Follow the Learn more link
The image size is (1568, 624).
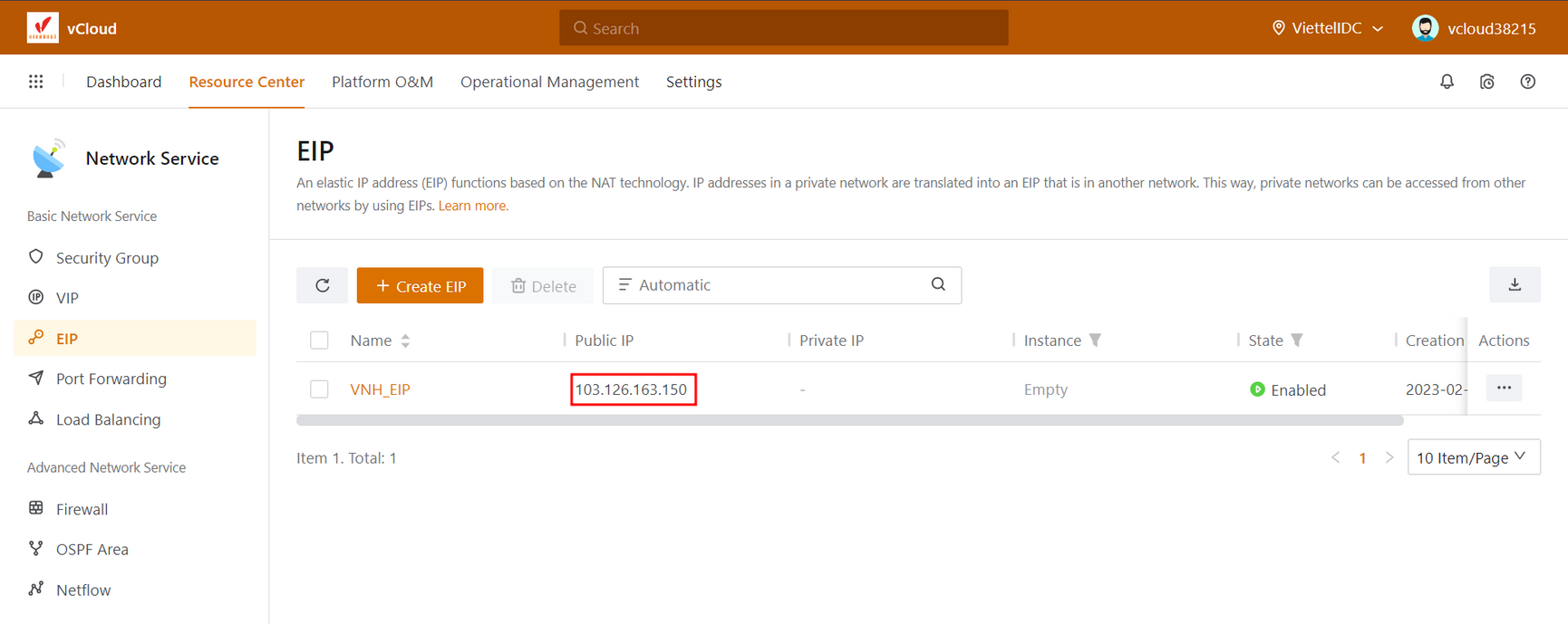[x=472, y=206]
